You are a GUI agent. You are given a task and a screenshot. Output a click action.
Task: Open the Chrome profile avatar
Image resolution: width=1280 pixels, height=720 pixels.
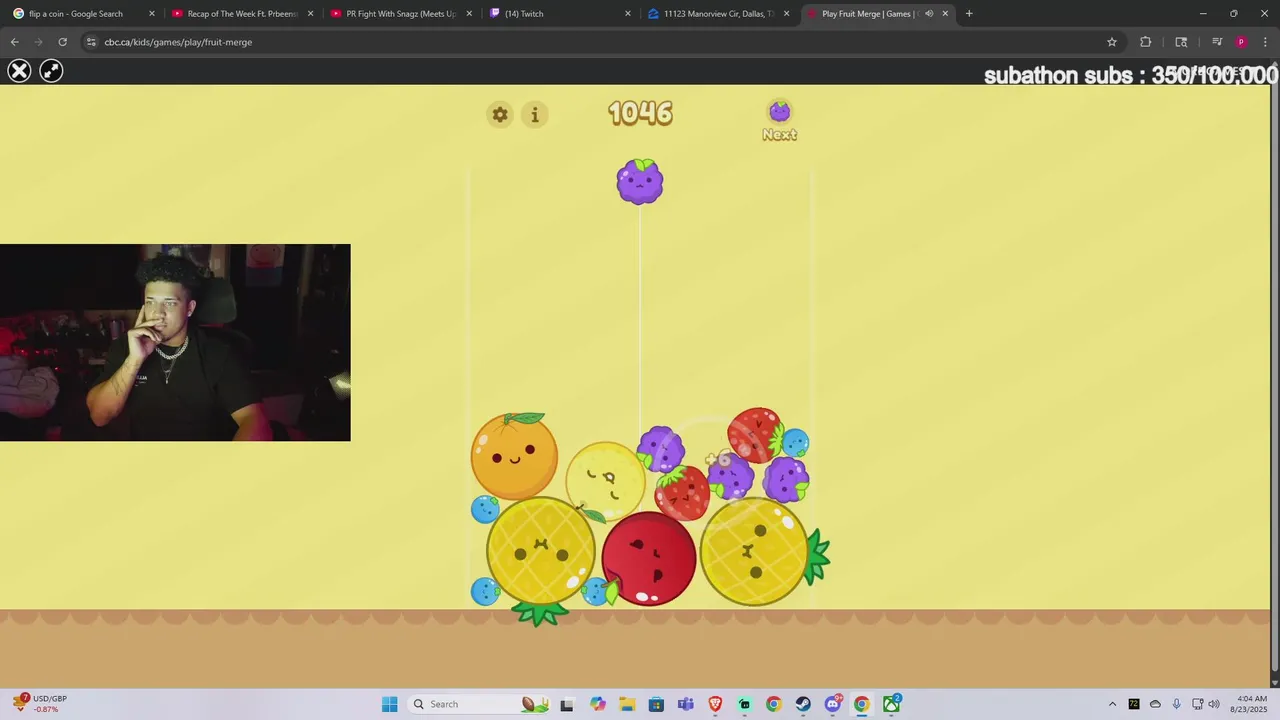1241,42
